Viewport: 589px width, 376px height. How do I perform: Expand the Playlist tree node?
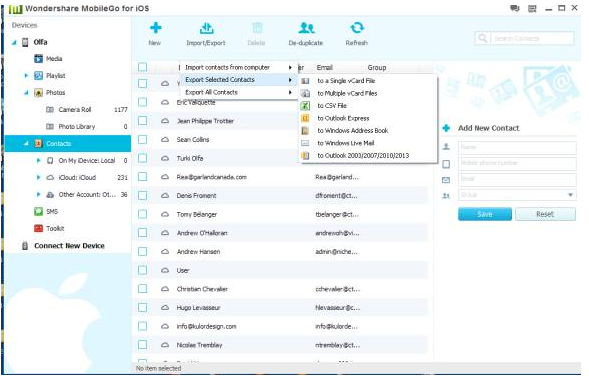click(x=26, y=76)
